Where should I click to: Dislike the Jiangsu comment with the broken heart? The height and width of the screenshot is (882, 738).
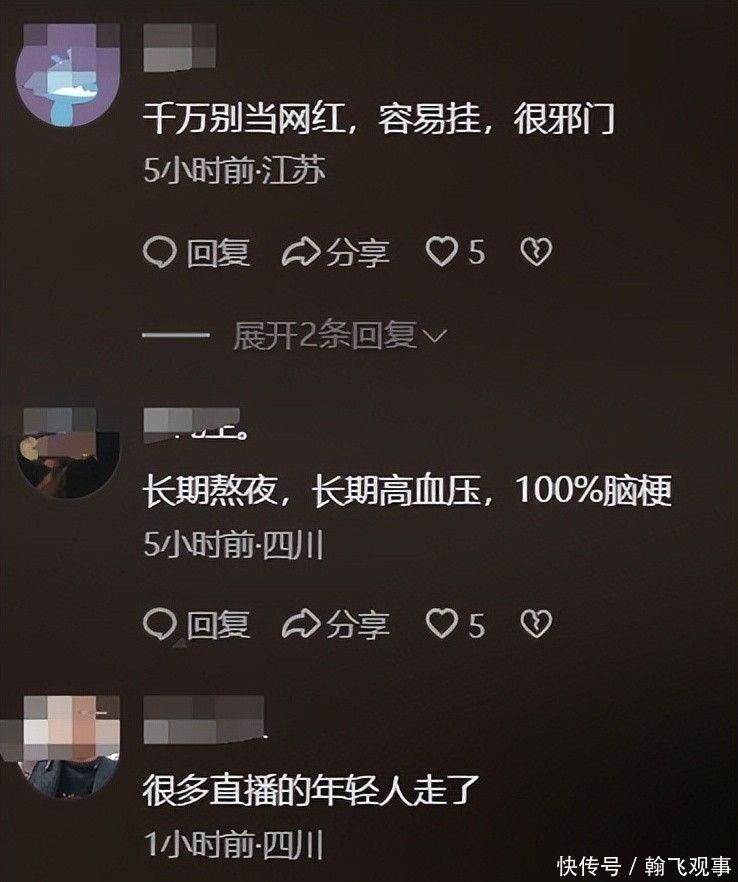(x=536, y=252)
